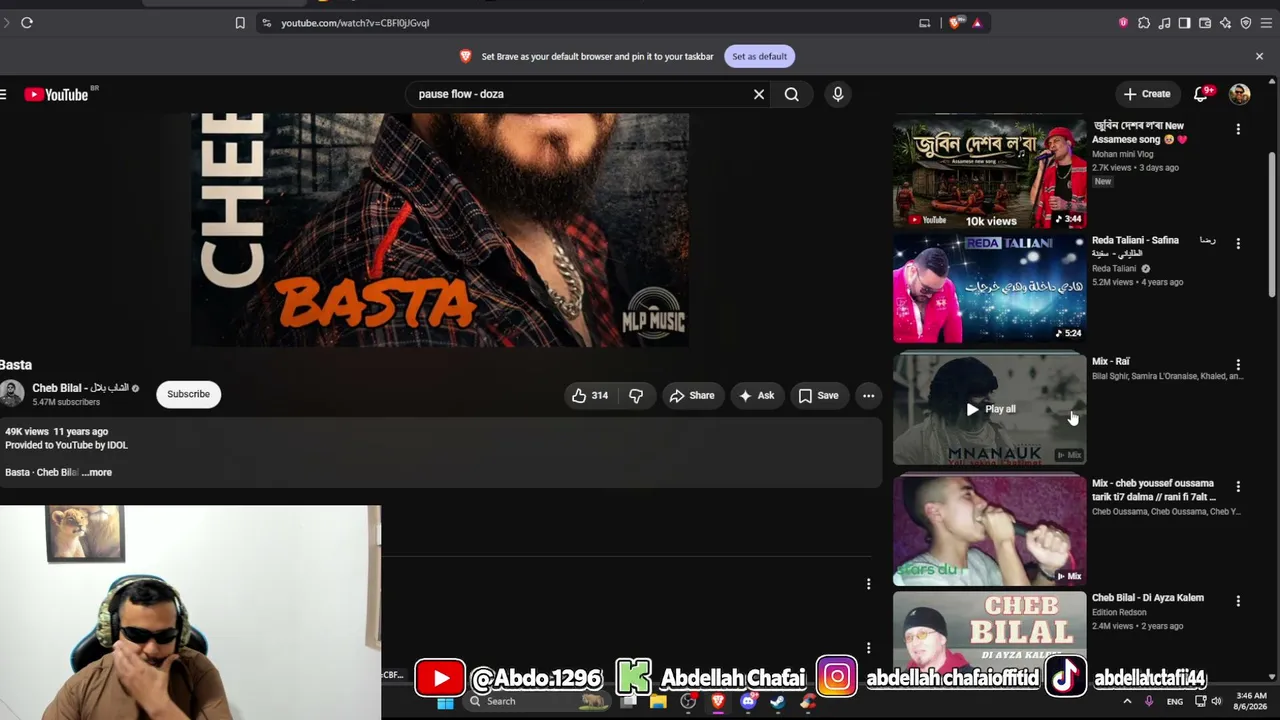This screenshot has height=720, width=1280.
Task: Switch the ENG input language indicator
Action: [x=1175, y=702]
